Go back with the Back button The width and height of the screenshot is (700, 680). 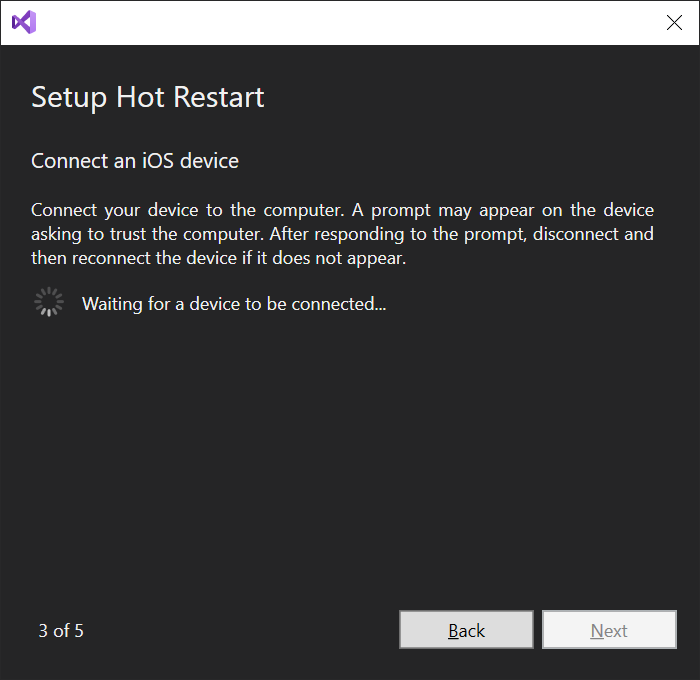[x=466, y=630]
